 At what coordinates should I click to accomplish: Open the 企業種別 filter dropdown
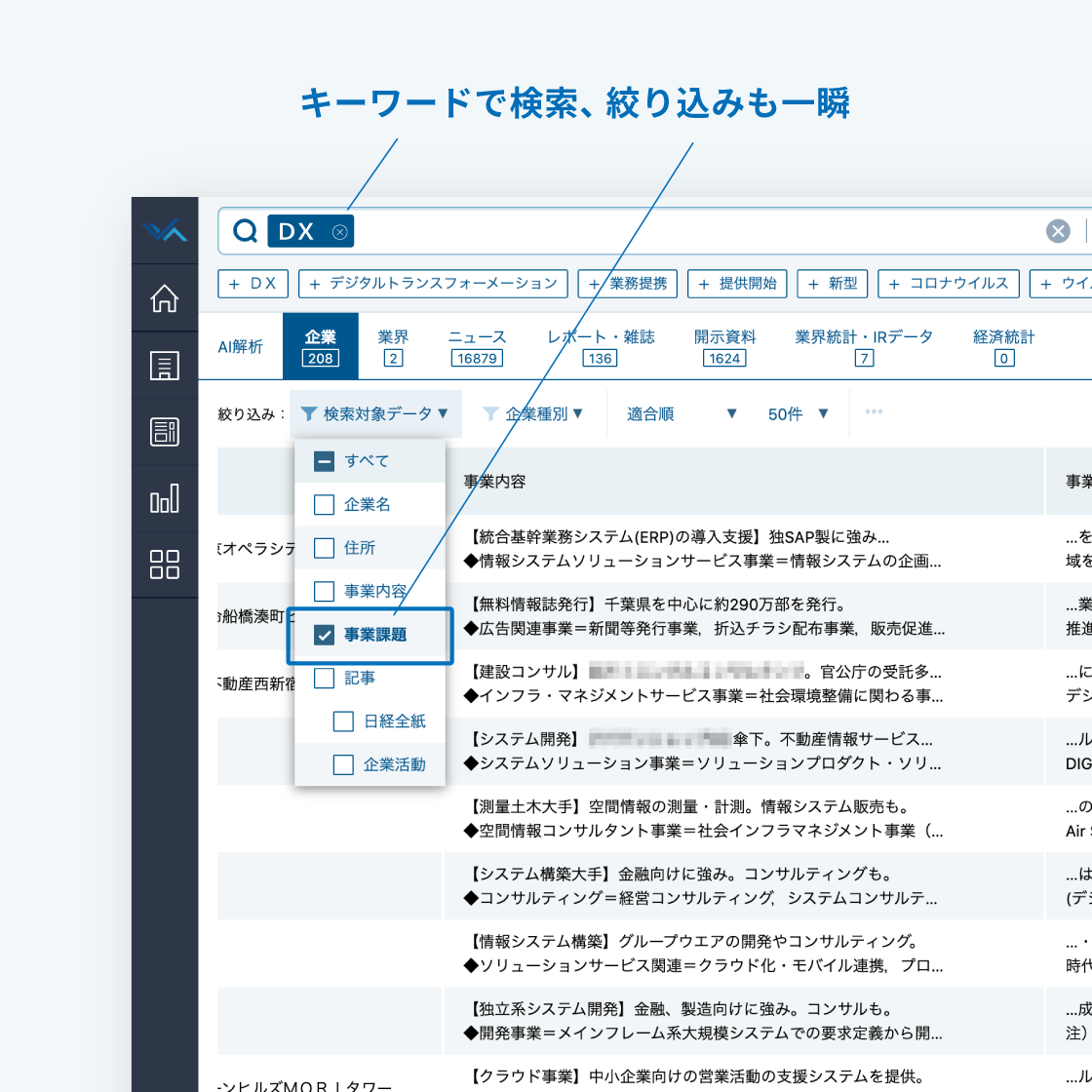pos(533,413)
